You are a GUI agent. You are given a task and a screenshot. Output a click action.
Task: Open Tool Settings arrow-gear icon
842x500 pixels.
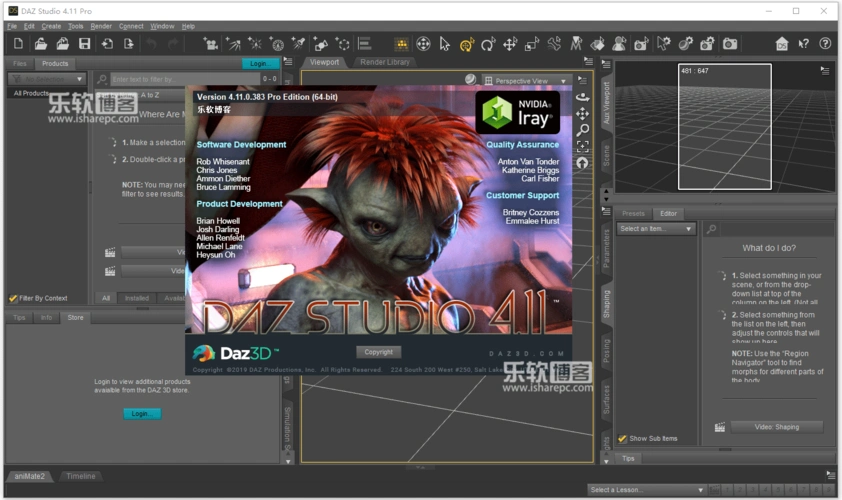pos(664,44)
